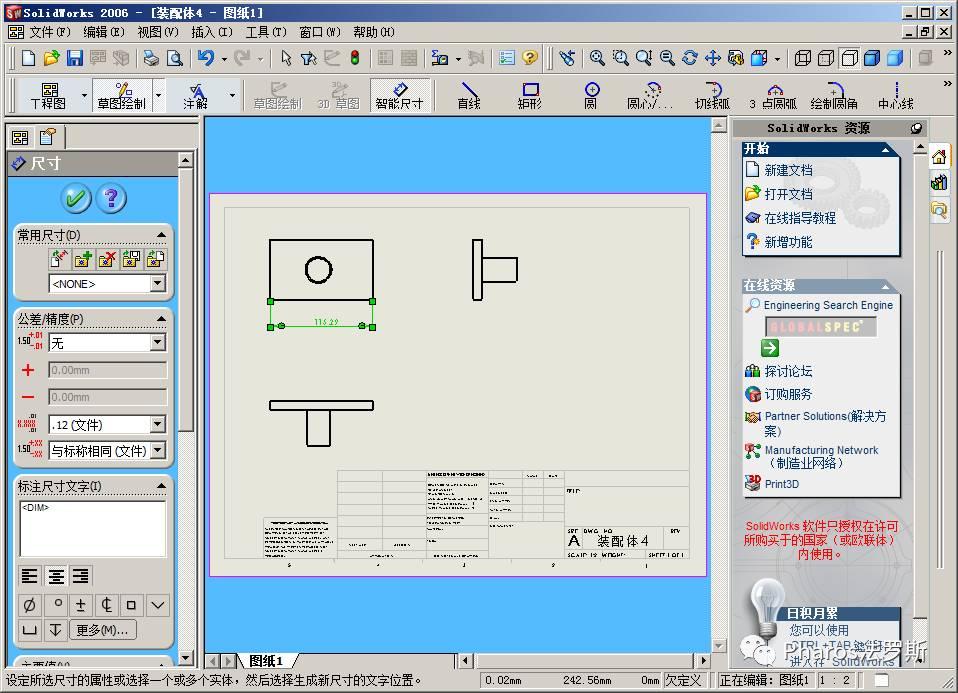Open the 在线指导教程 link
The image size is (958, 693).
click(x=799, y=218)
